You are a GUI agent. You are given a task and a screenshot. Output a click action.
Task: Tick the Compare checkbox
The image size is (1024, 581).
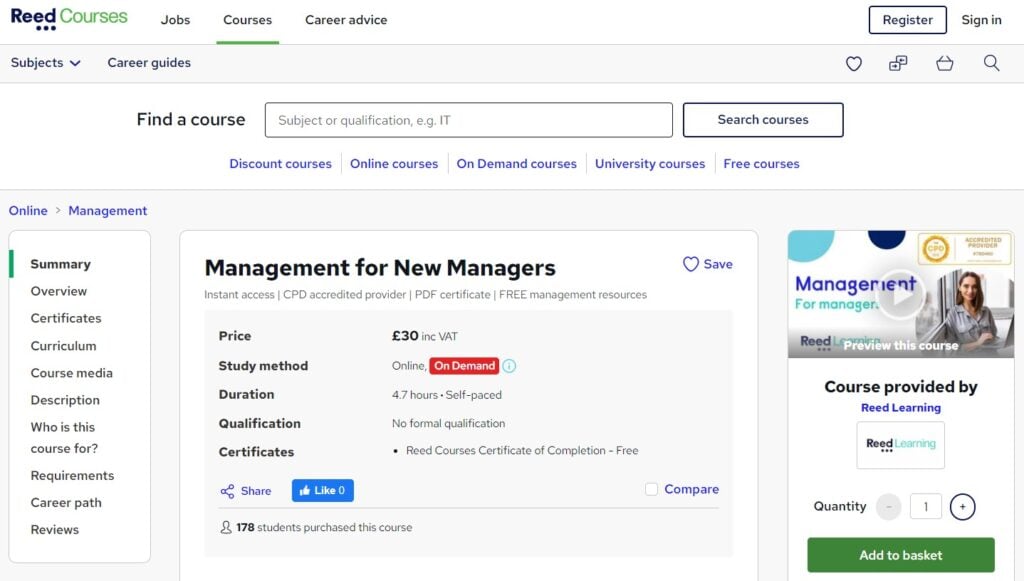point(651,490)
